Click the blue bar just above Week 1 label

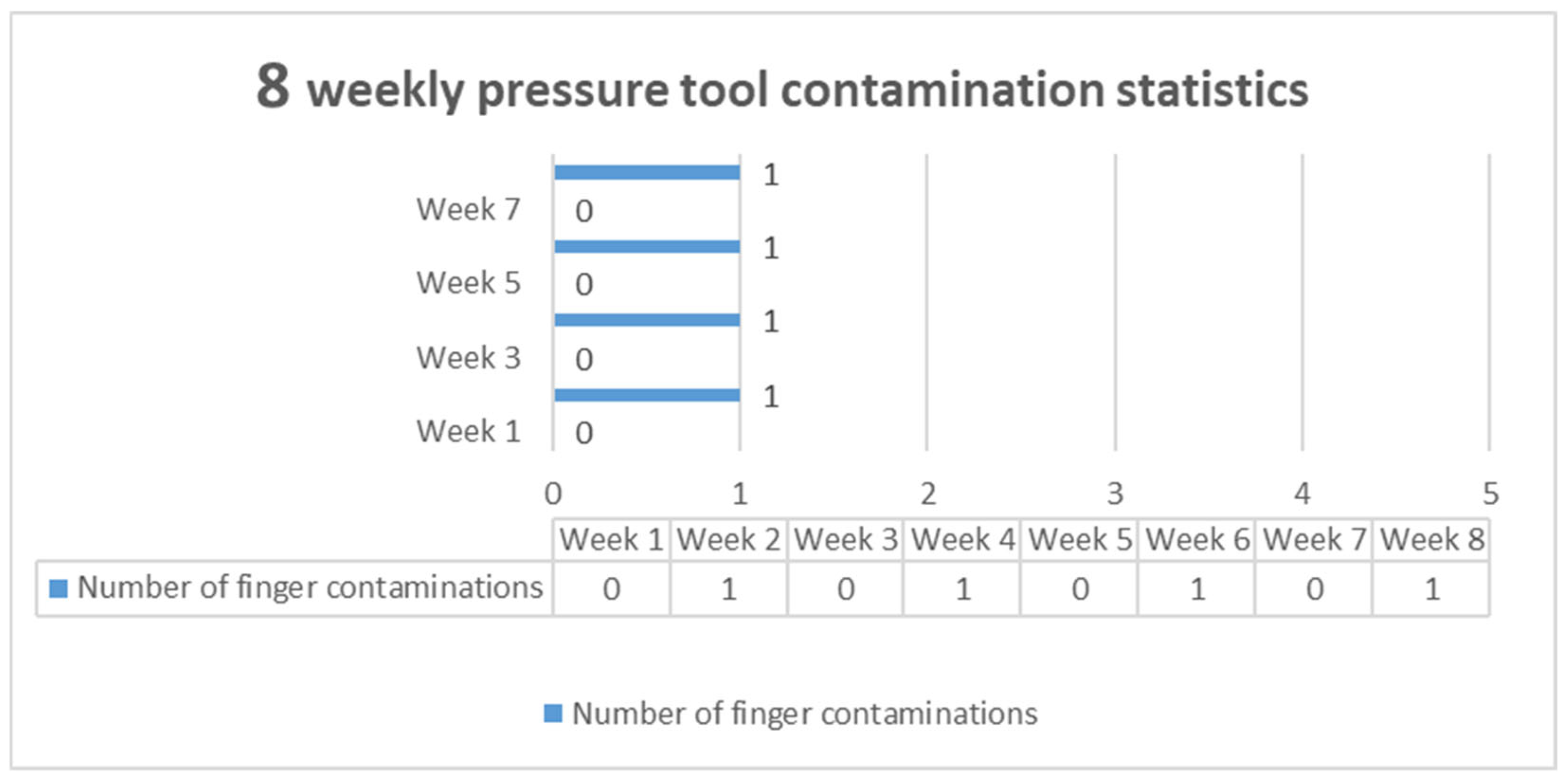pos(647,395)
